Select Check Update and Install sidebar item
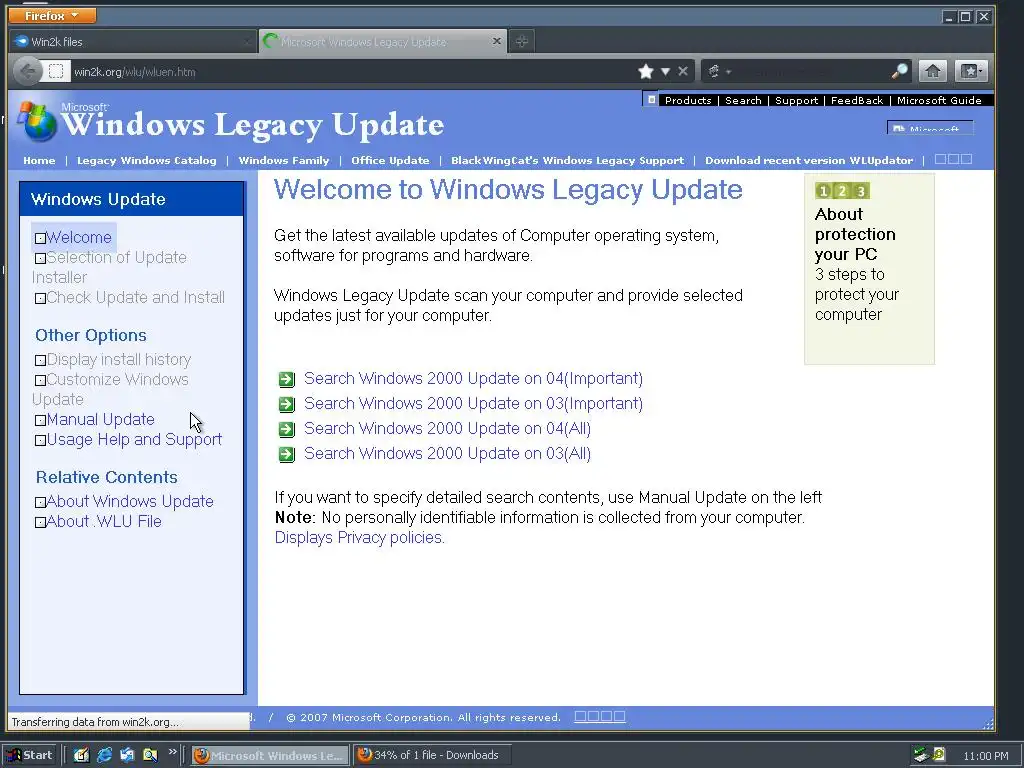 (x=135, y=298)
